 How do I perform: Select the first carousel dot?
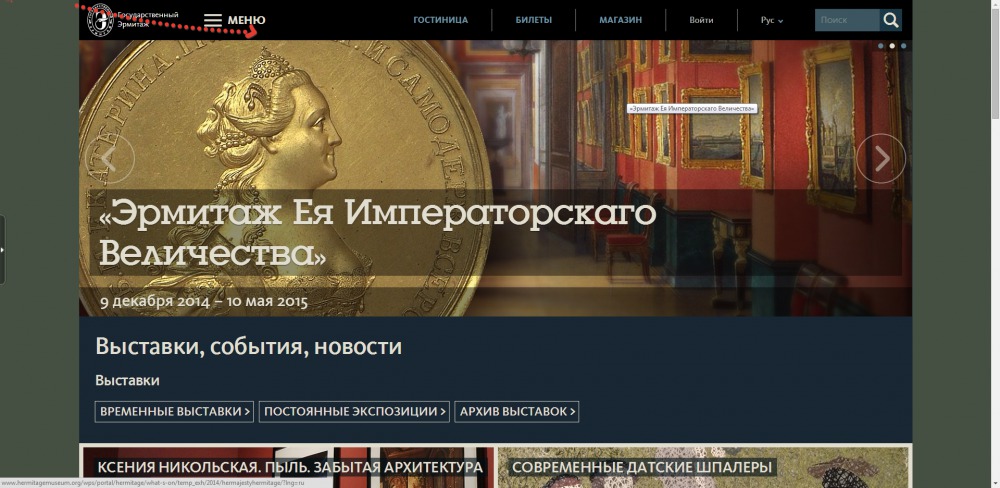tap(881, 46)
